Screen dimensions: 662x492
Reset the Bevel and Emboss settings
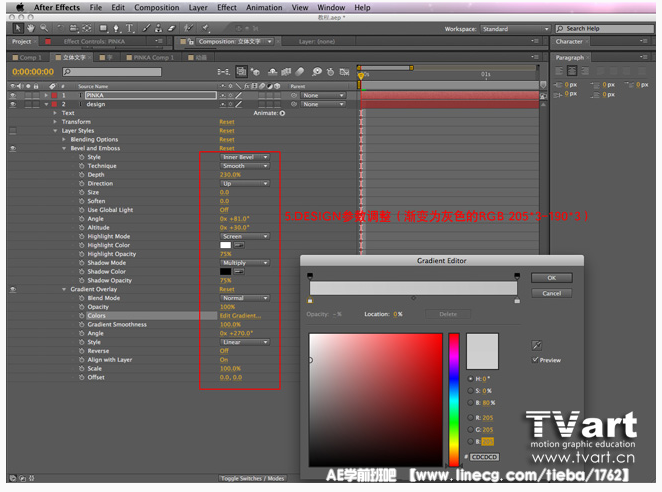tap(227, 148)
